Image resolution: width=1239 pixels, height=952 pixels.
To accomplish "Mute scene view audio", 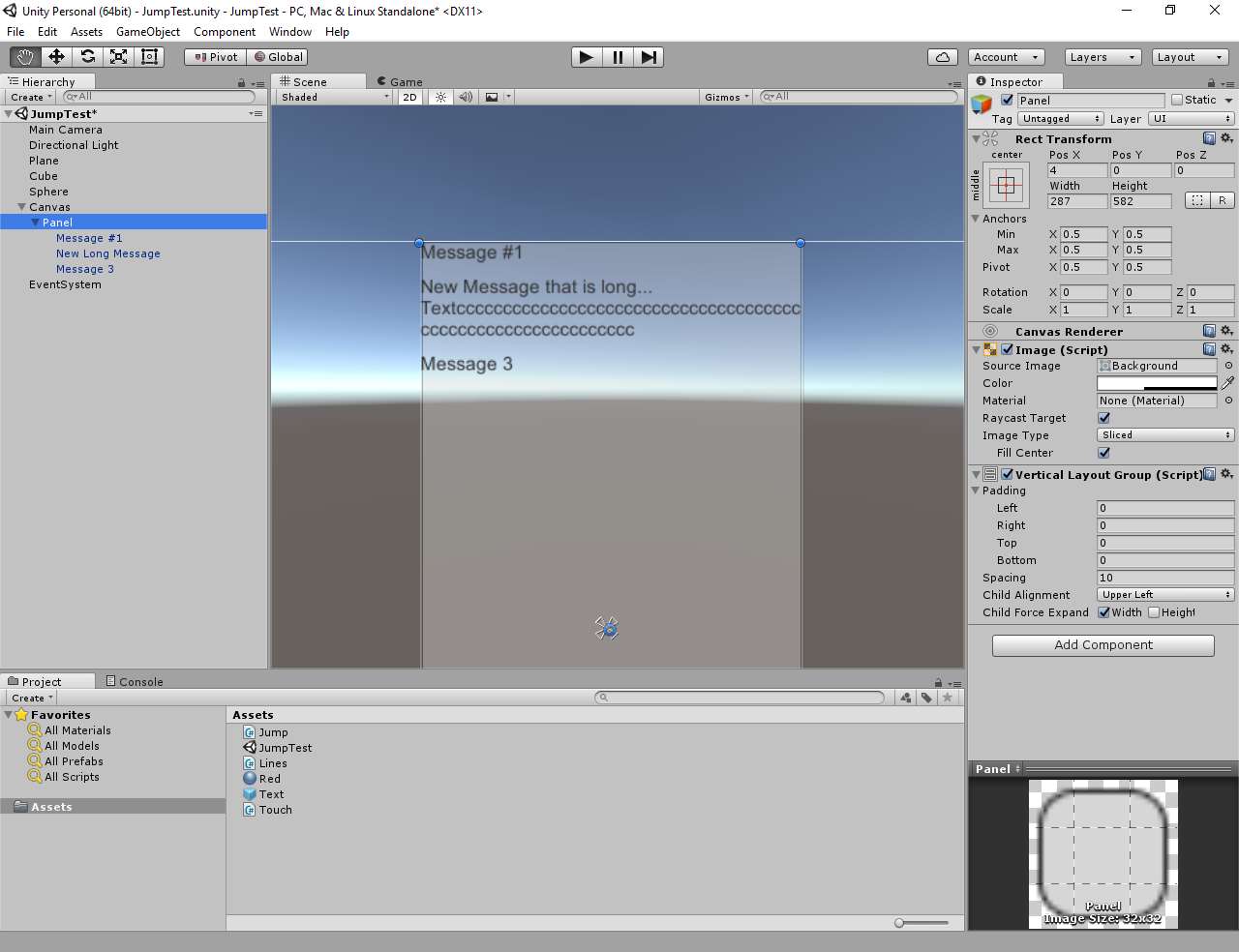I will (466, 97).
